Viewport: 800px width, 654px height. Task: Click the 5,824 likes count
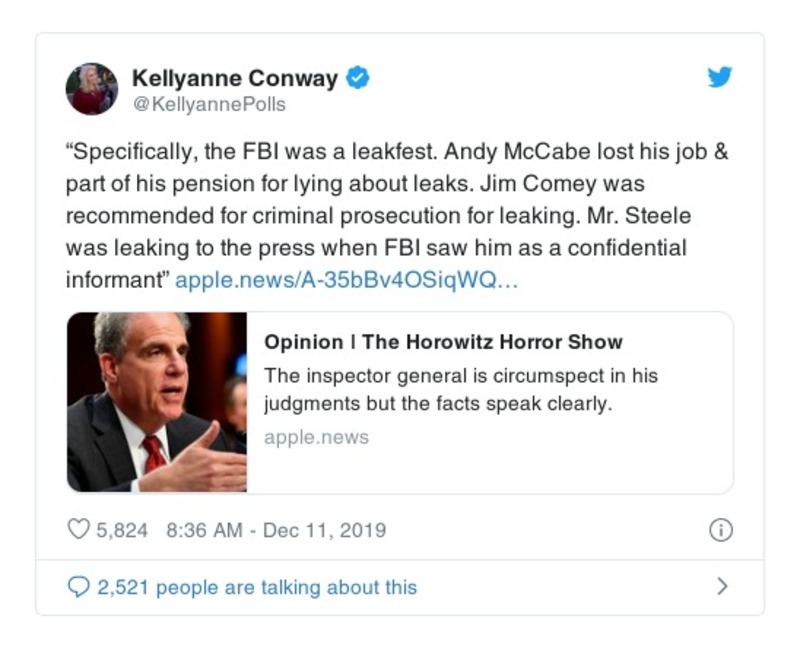(x=122, y=530)
